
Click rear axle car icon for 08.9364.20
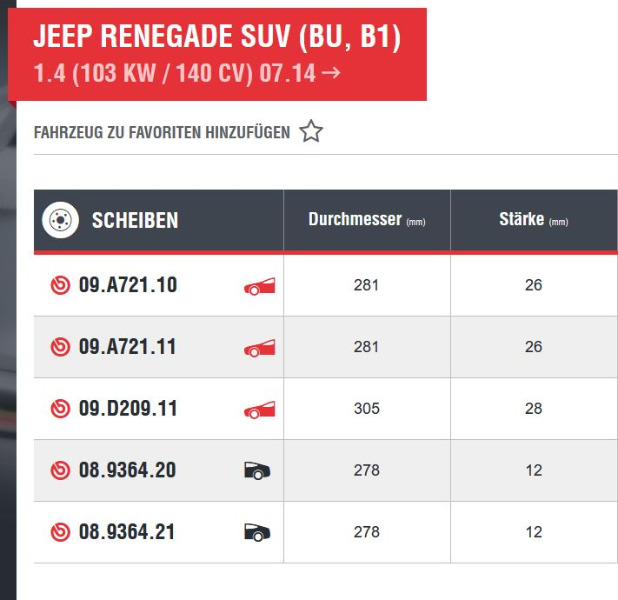(x=258, y=470)
